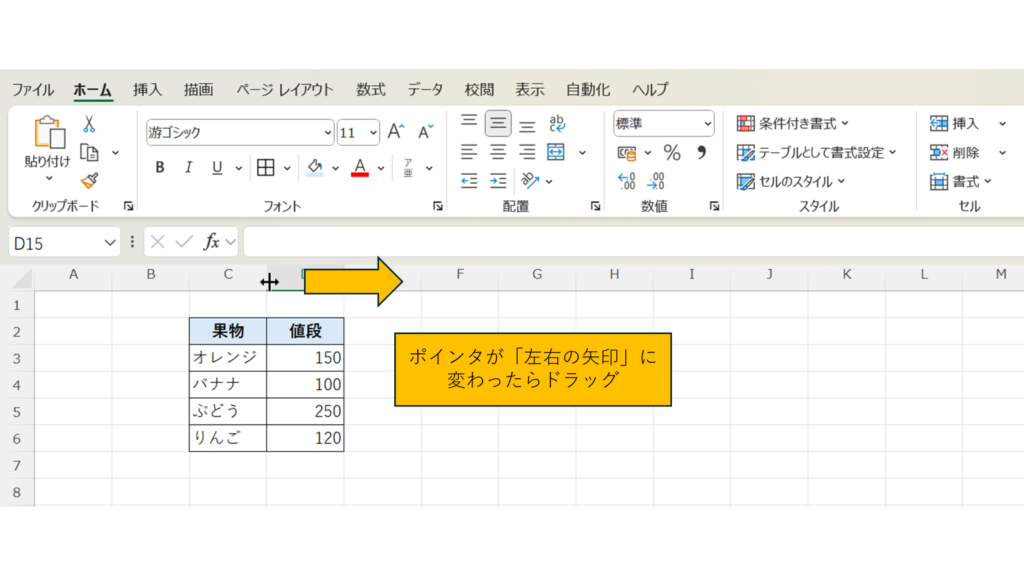Click テーブルとして書式設定 button

click(x=816, y=153)
